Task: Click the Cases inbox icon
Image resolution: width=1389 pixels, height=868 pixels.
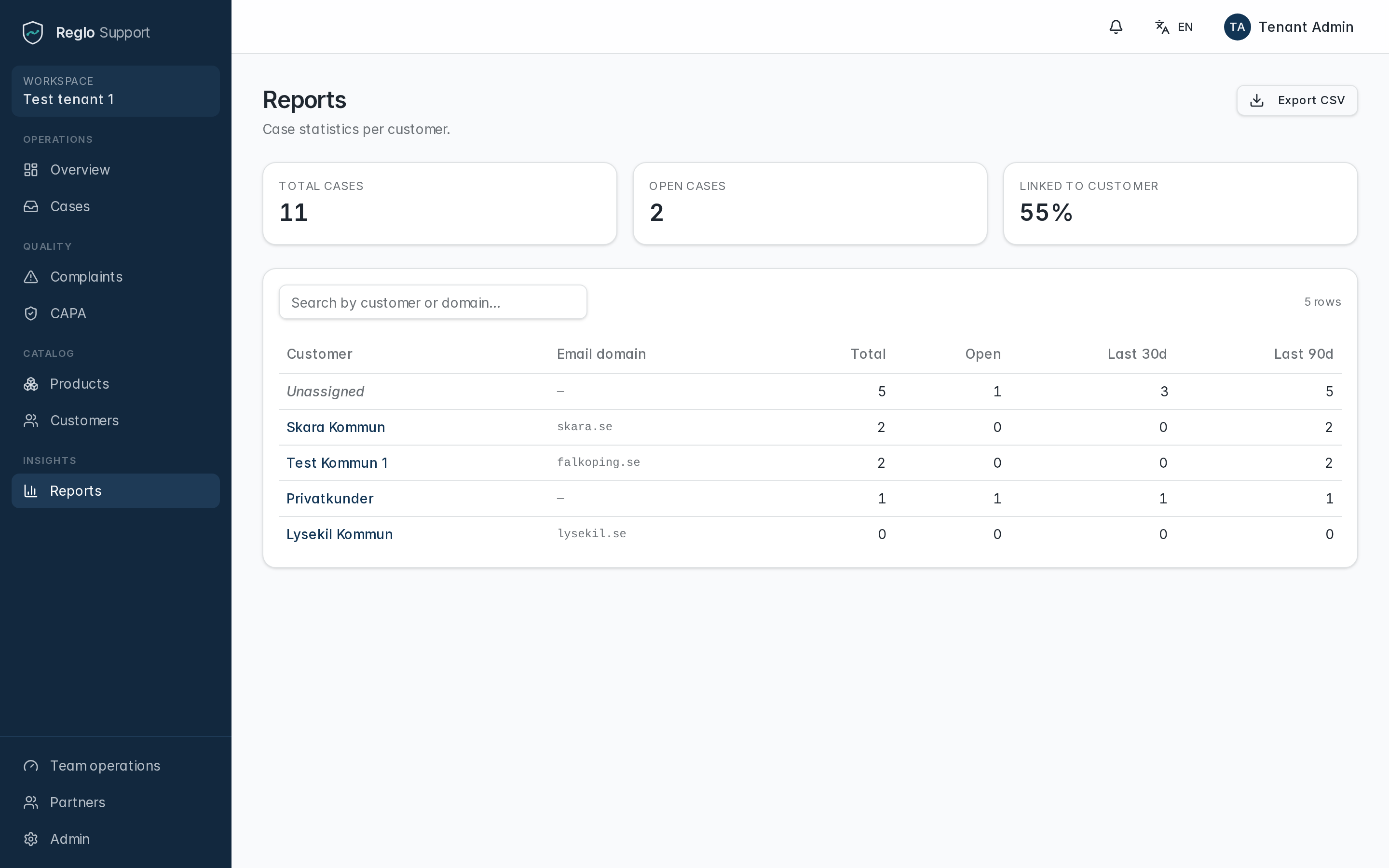Action: click(x=31, y=207)
